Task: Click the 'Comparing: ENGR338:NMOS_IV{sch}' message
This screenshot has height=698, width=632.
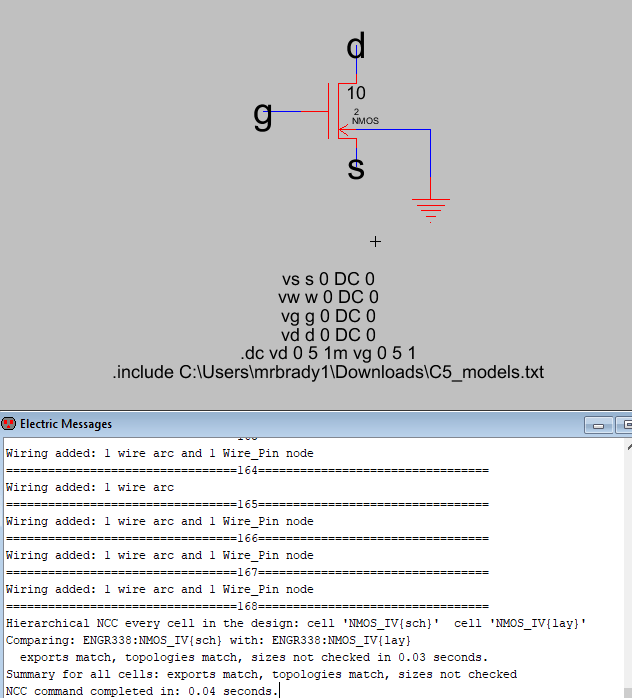Action: click(x=208, y=641)
